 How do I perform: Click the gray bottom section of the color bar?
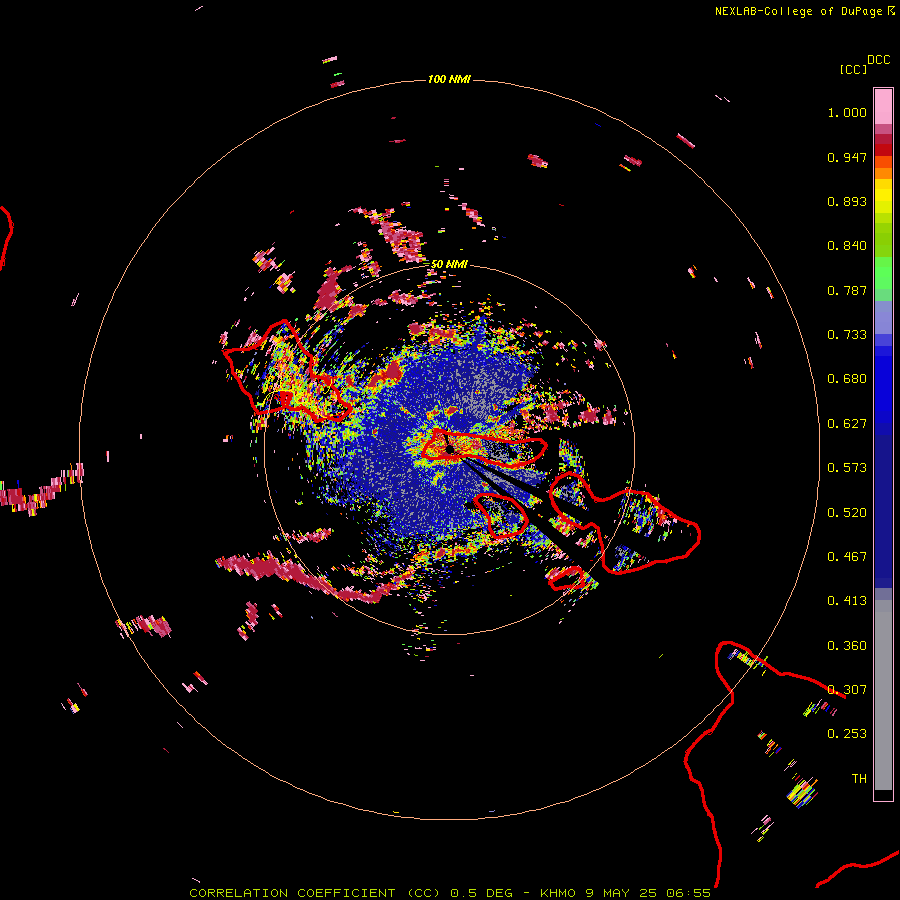(883, 695)
